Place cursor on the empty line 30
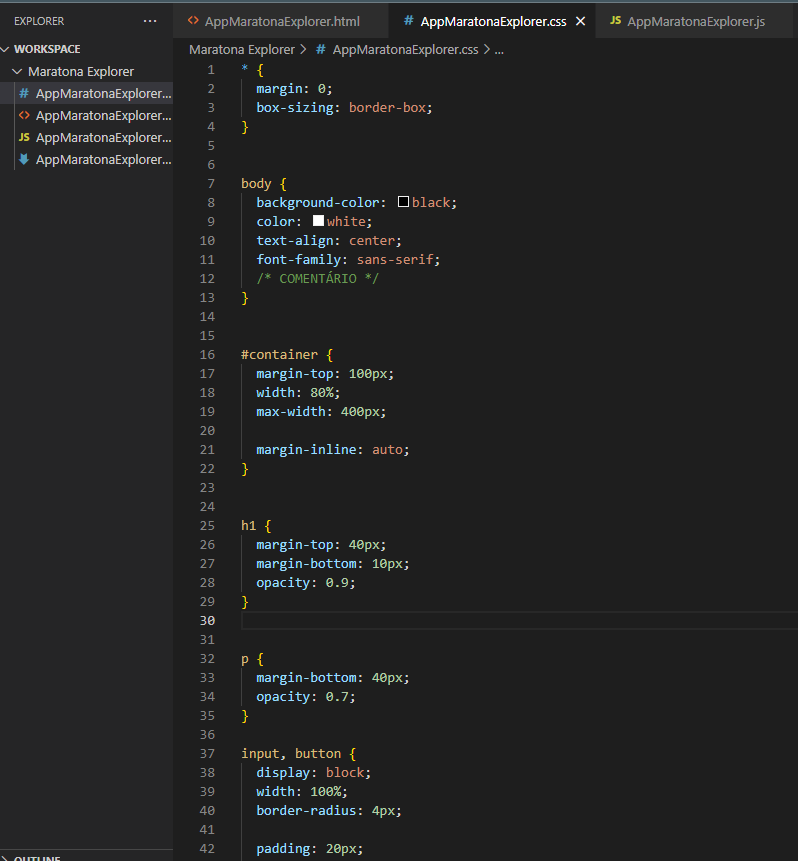Image resolution: width=798 pixels, height=861 pixels. (300, 620)
